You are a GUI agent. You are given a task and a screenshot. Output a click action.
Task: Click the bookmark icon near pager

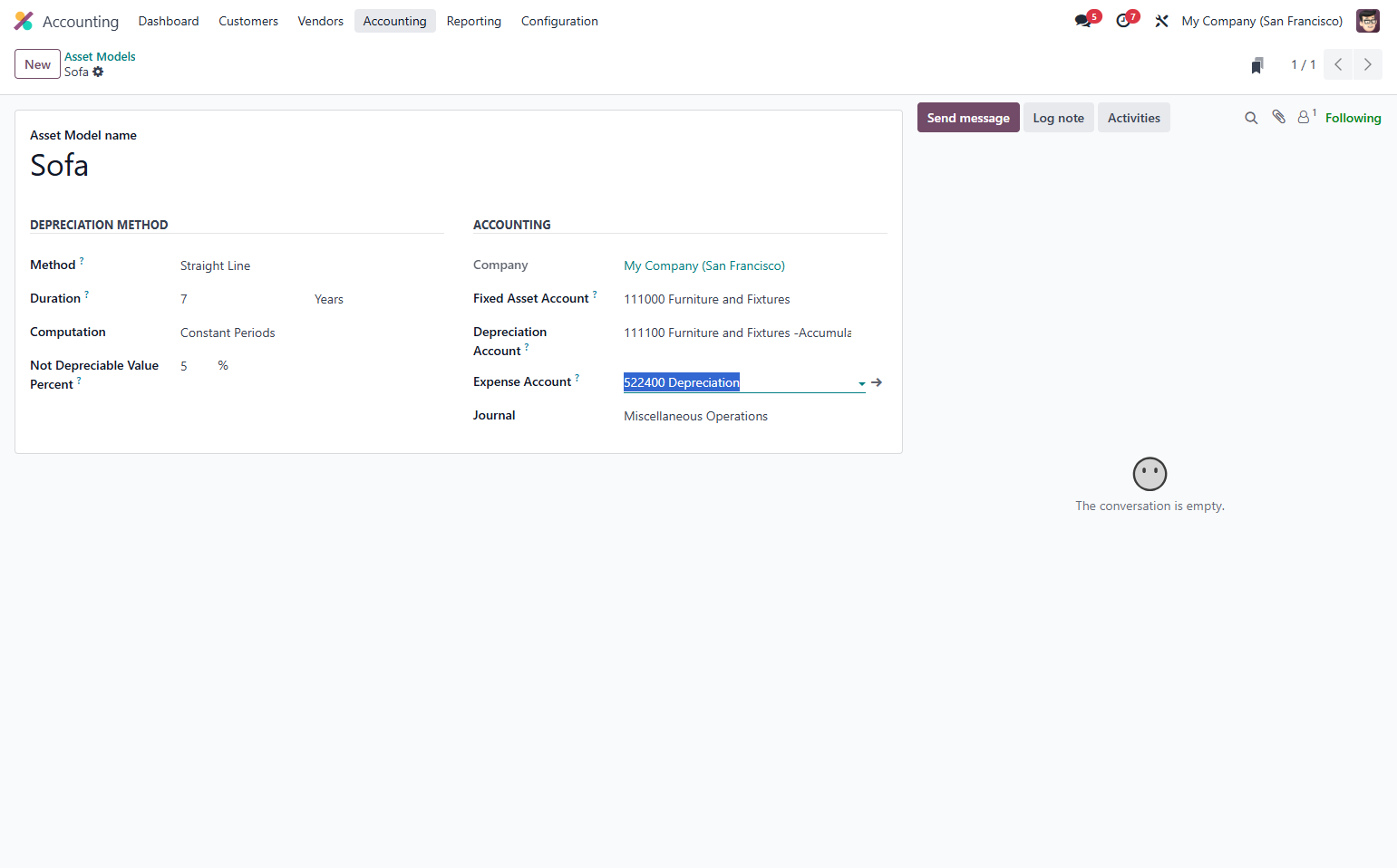tap(1257, 65)
